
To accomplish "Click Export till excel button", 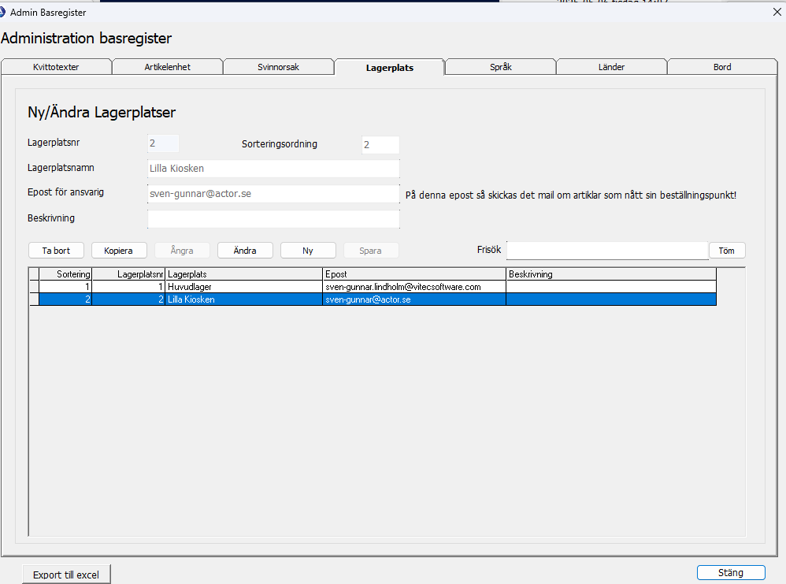I will (66, 574).
